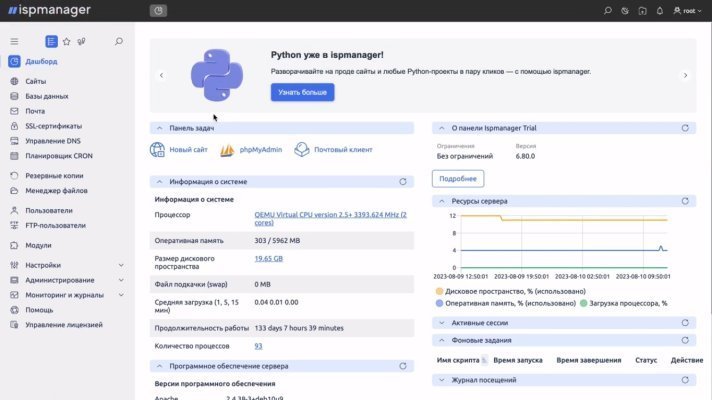Open the dashboard tab icon in top bar
The width and height of the screenshot is (712, 400).
[x=158, y=10]
